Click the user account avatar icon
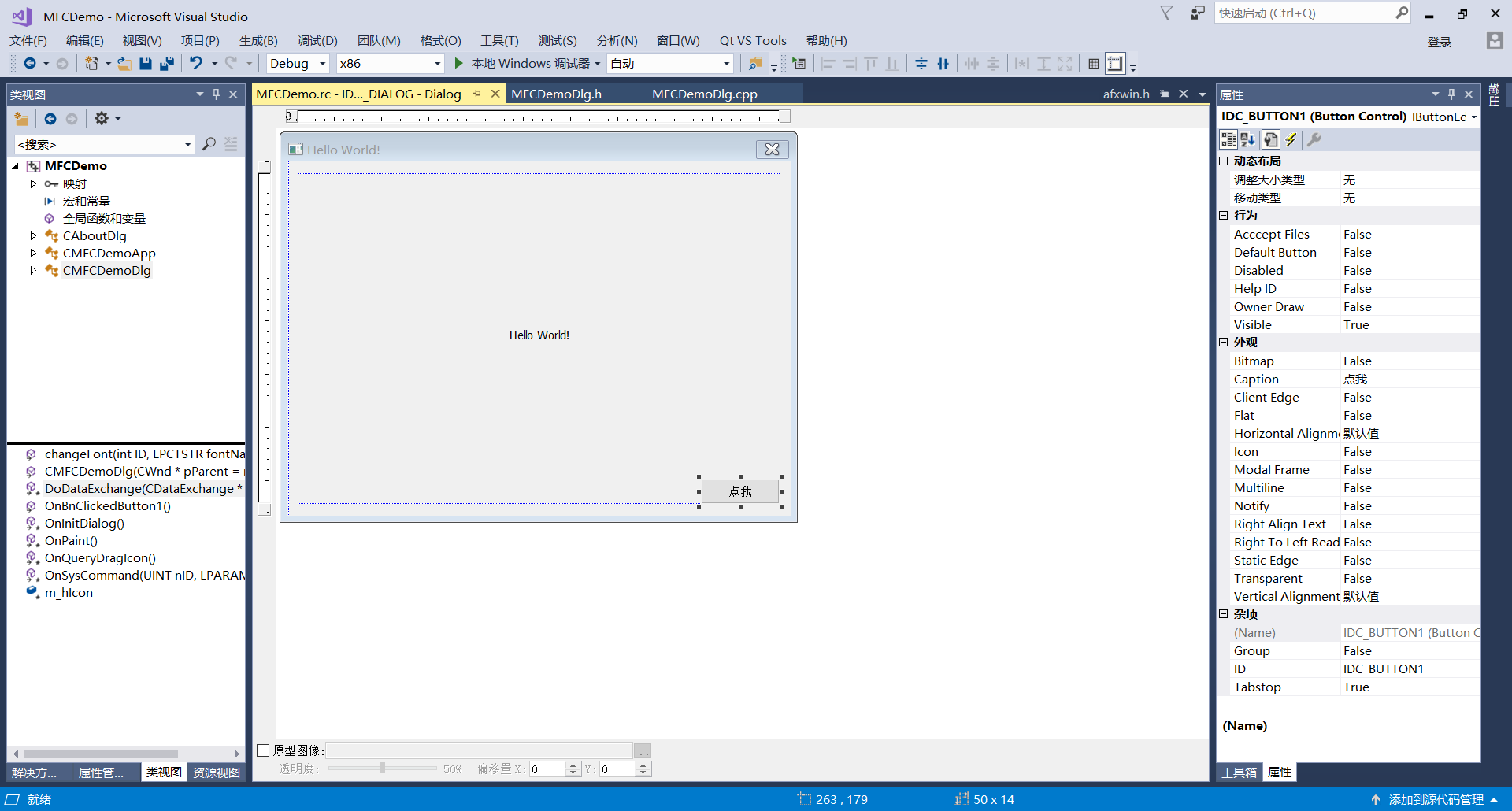Screen dimensions: 1512x811 point(1494,41)
